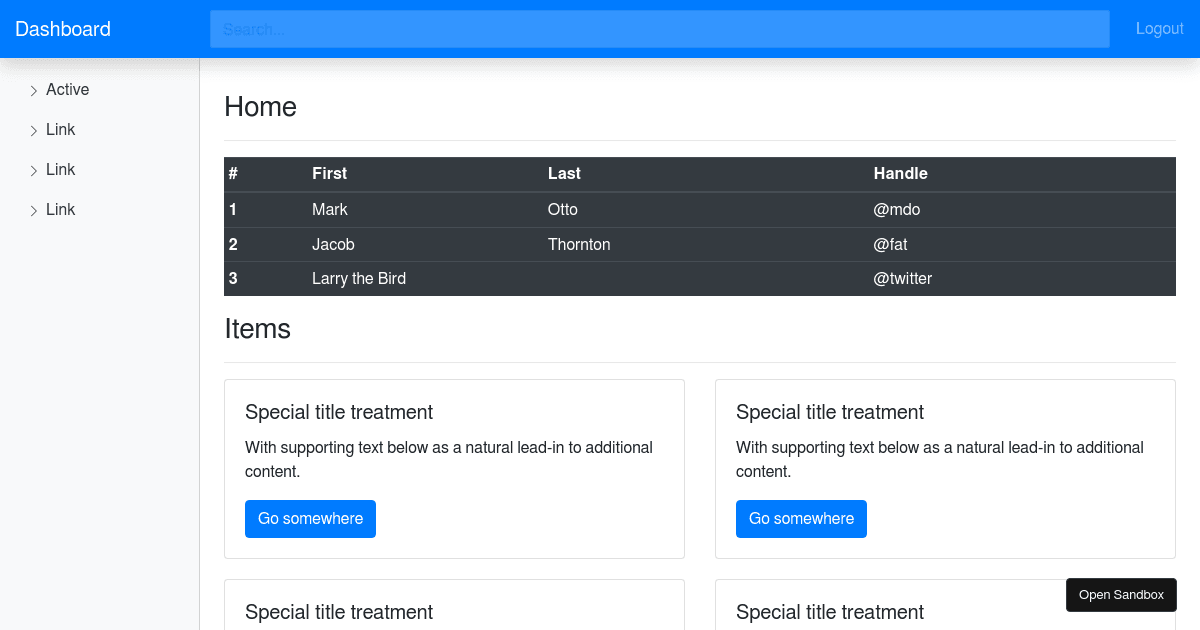Viewport: 1200px width, 630px height.
Task: Expand the chevron beside the last Link item
Action: [x=34, y=209]
